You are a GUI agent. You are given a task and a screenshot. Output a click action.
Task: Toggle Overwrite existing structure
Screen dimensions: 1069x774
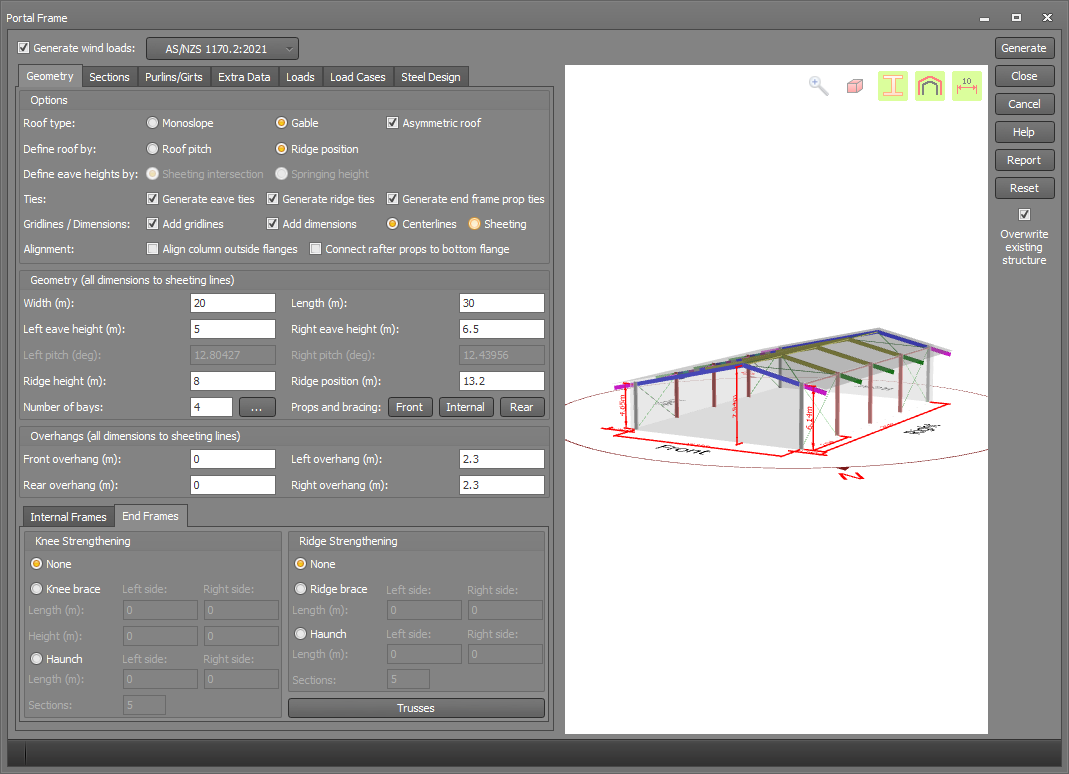[x=1024, y=213]
